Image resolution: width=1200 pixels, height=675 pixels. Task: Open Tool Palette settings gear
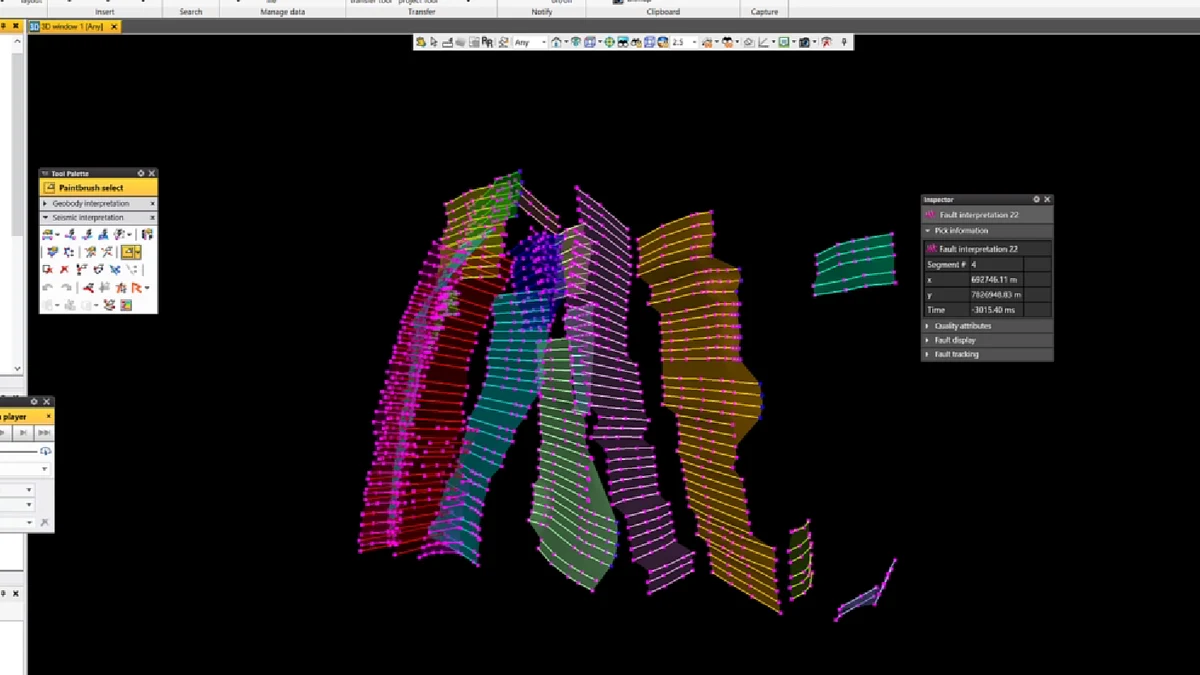click(x=141, y=173)
